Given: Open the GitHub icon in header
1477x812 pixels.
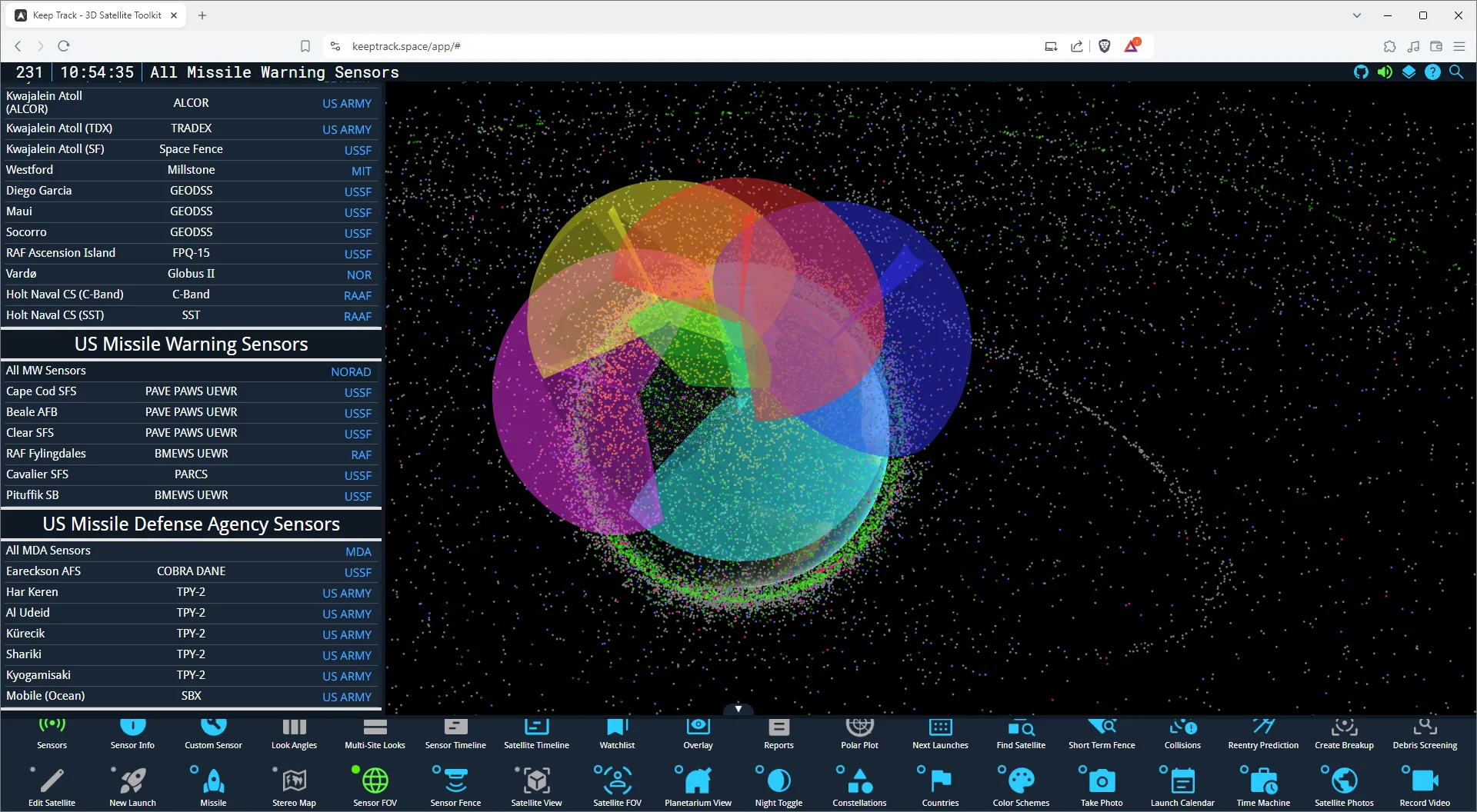Looking at the screenshot, I should click(1361, 72).
